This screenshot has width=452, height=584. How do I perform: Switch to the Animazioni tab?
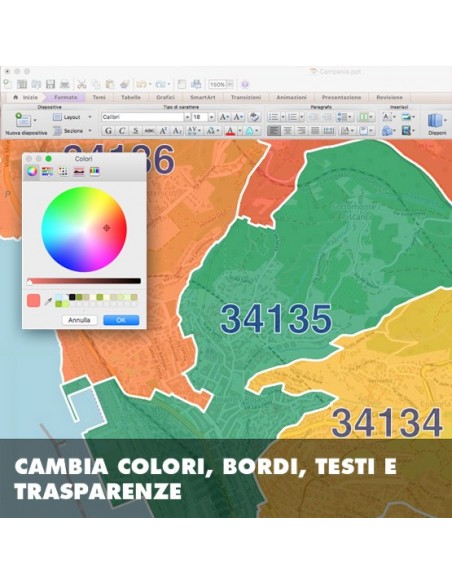[x=292, y=97]
